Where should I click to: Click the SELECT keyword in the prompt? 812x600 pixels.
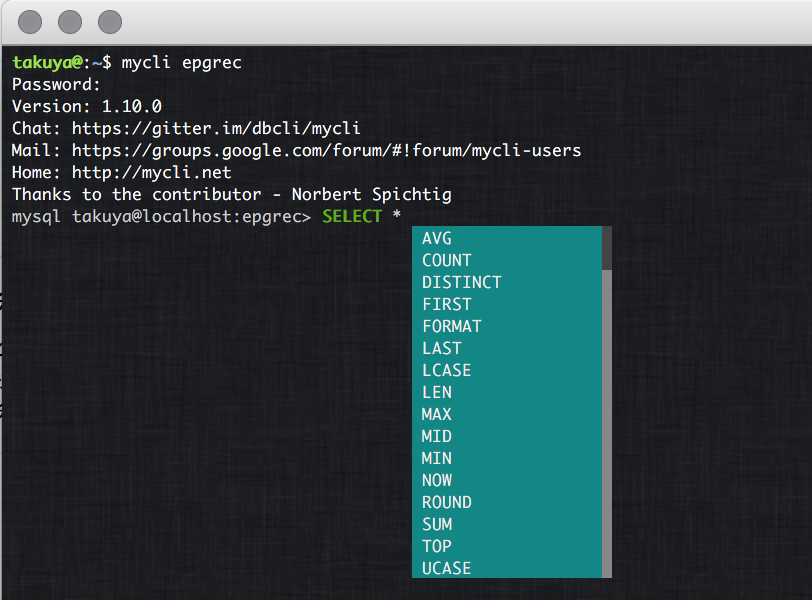pyautogui.click(x=352, y=216)
